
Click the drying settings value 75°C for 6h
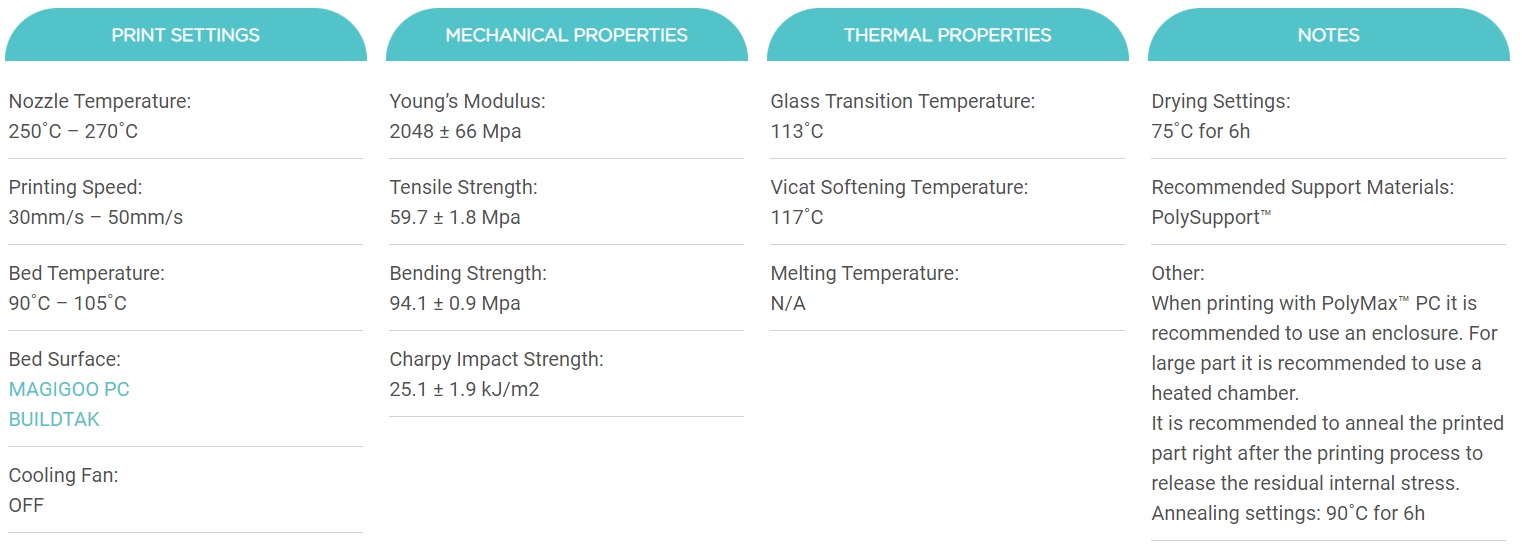click(x=1200, y=131)
